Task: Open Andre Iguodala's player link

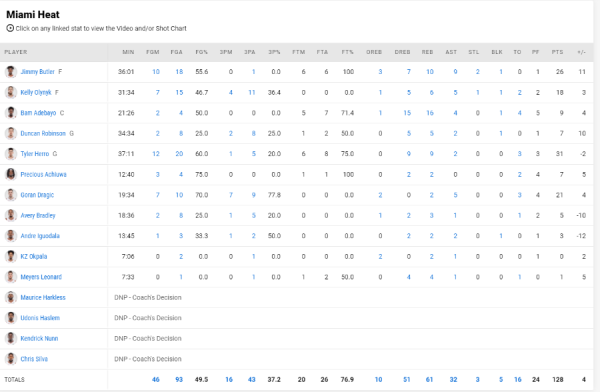Action: 40,236
